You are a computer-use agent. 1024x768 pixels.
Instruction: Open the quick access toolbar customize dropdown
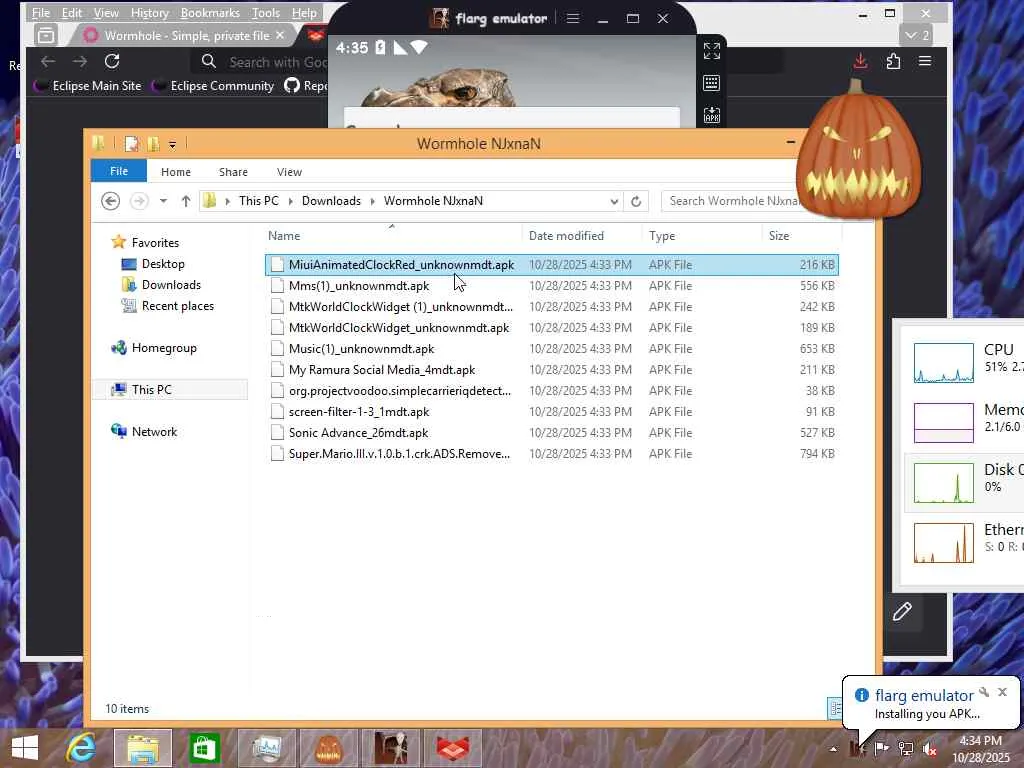tap(172, 144)
